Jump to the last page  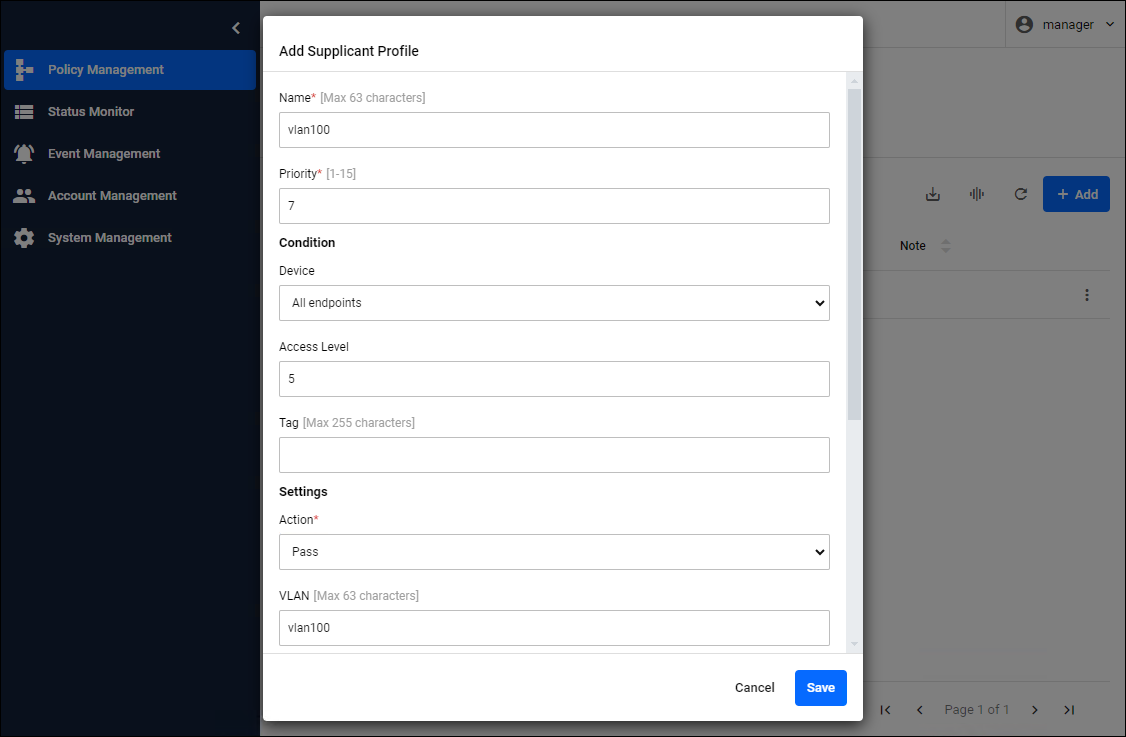tap(1069, 710)
